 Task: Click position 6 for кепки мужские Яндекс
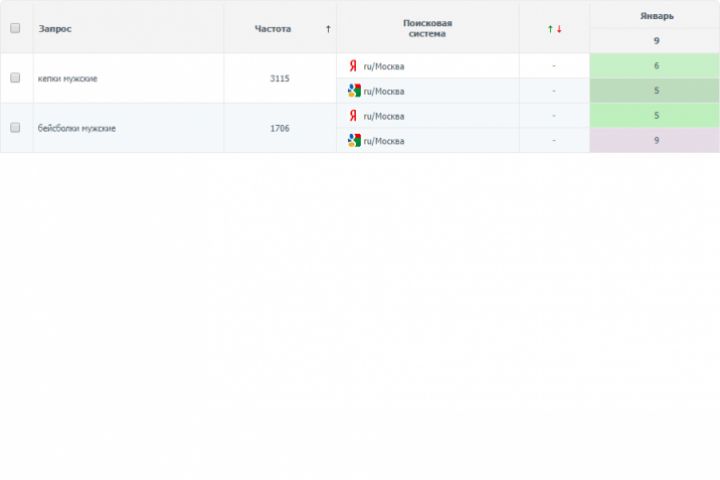(x=655, y=66)
